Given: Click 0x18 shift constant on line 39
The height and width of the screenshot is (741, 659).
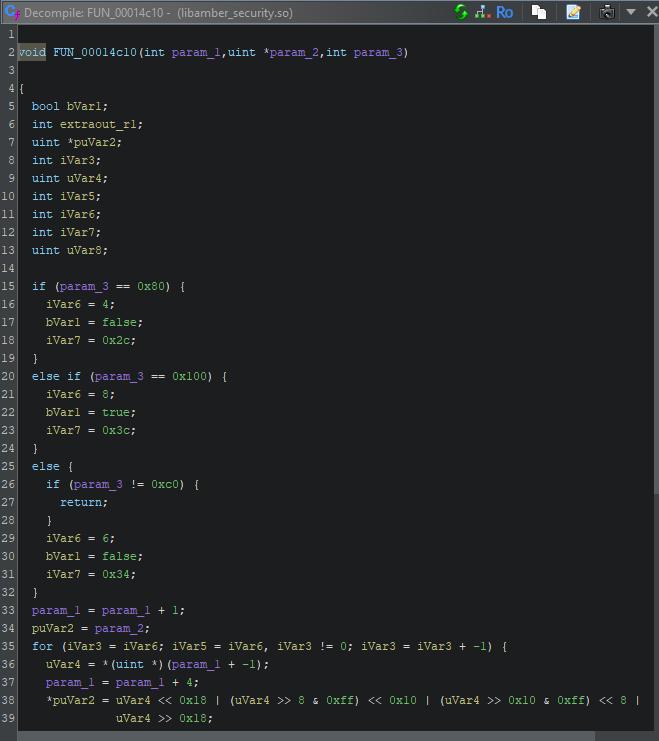Looking at the screenshot, I should (x=193, y=718).
